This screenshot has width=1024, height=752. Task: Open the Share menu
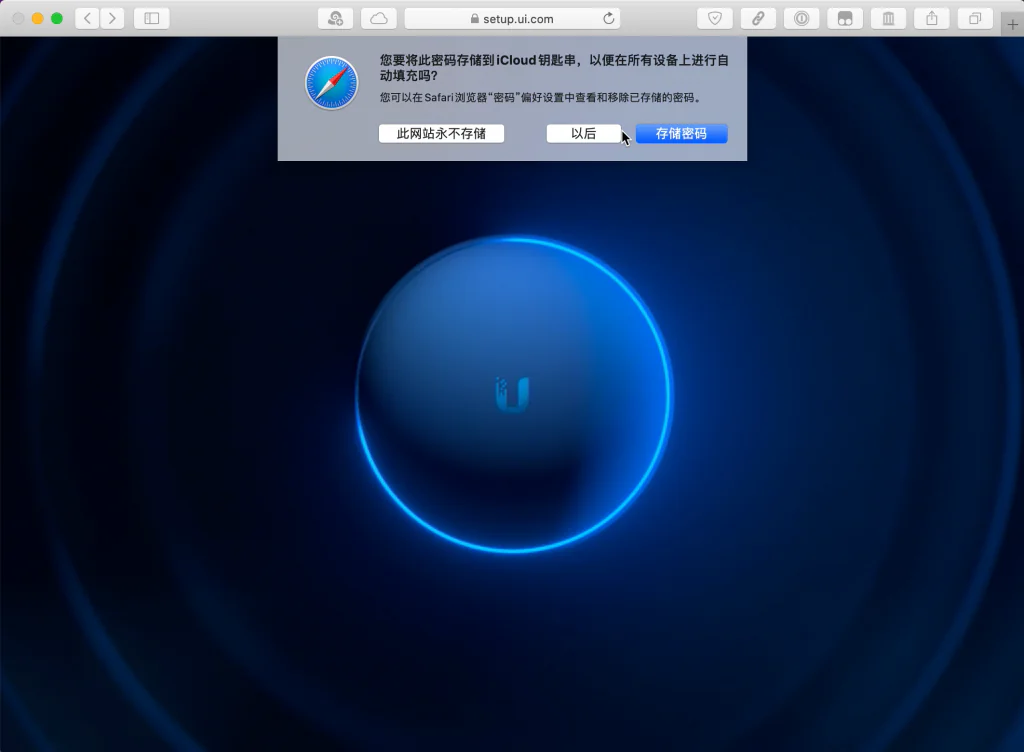pos(932,18)
